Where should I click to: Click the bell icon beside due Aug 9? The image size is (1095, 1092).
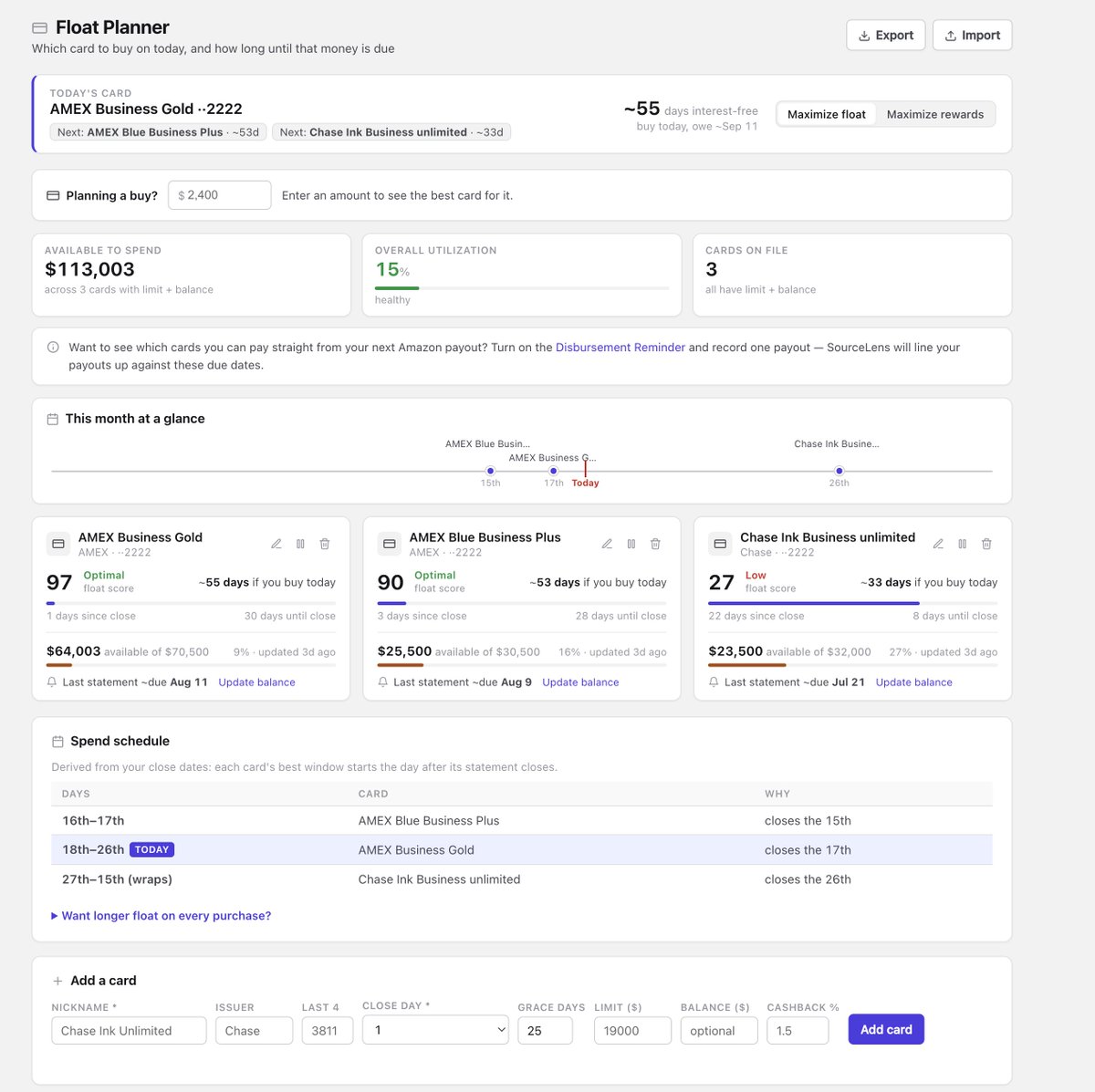pyautogui.click(x=383, y=682)
